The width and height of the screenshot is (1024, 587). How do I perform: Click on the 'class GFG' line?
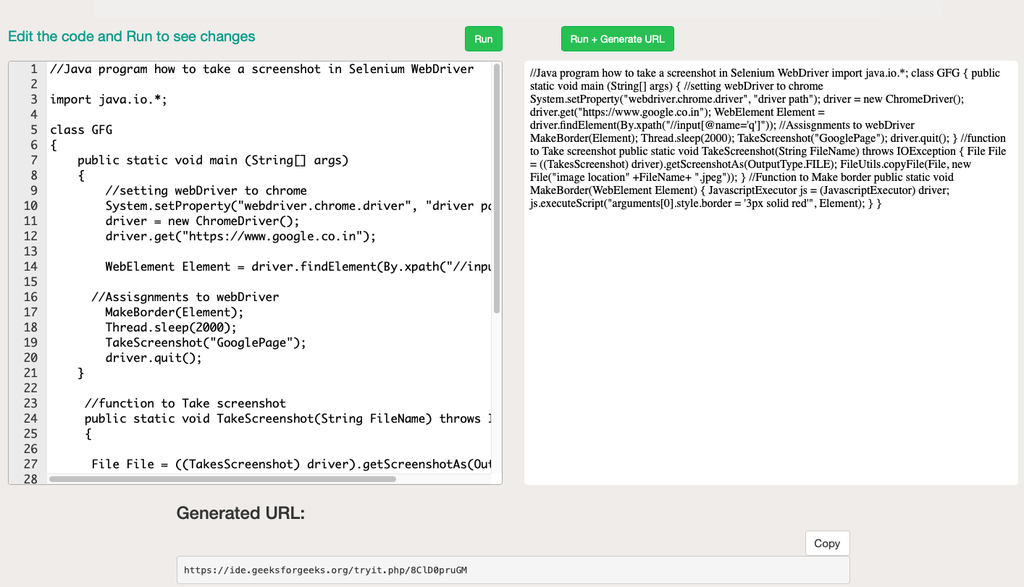81,130
